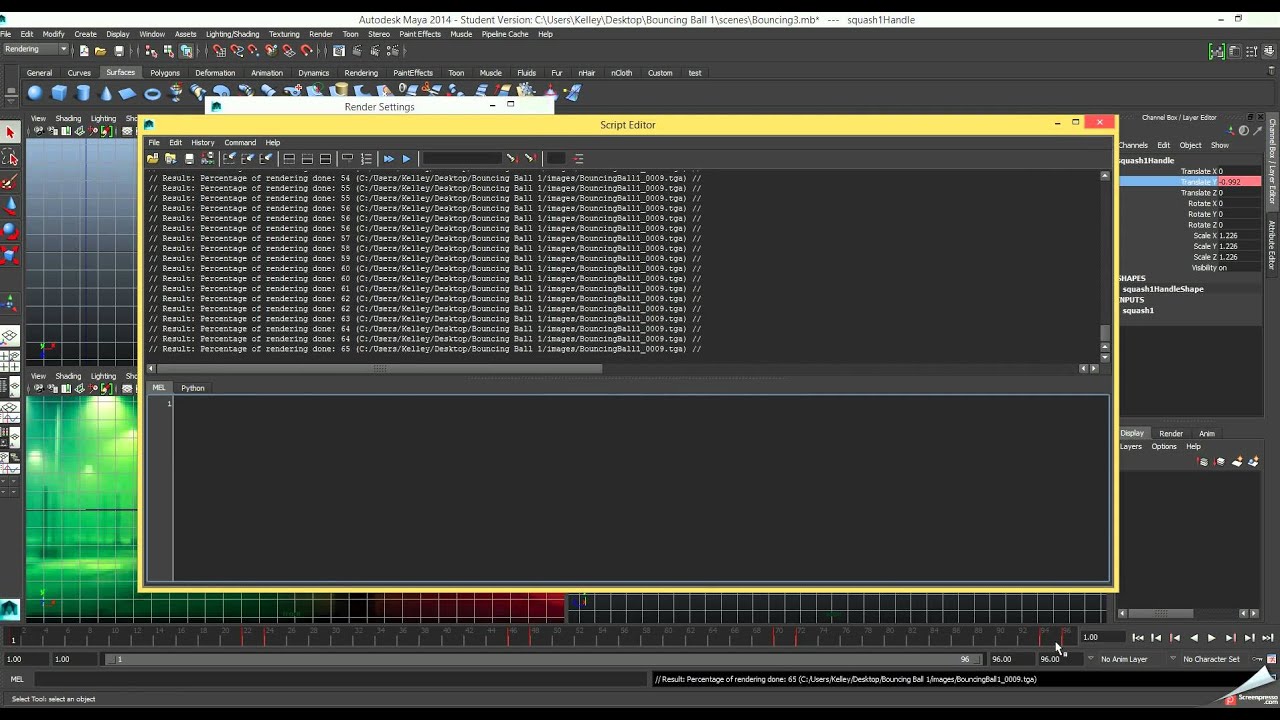
Task: Select squash1 under INPUTS
Action: [x=1138, y=311]
